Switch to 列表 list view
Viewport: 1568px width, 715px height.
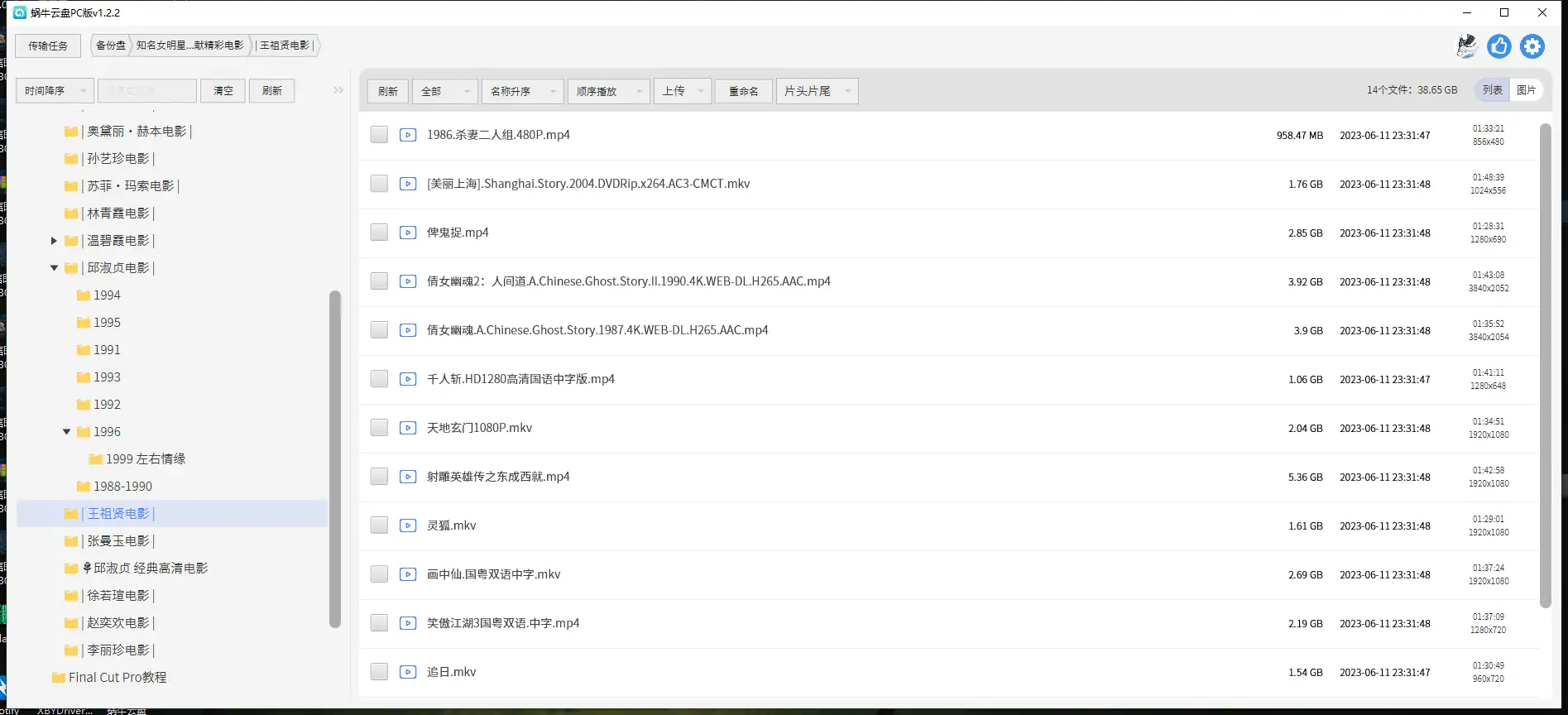pyautogui.click(x=1493, y=90)
